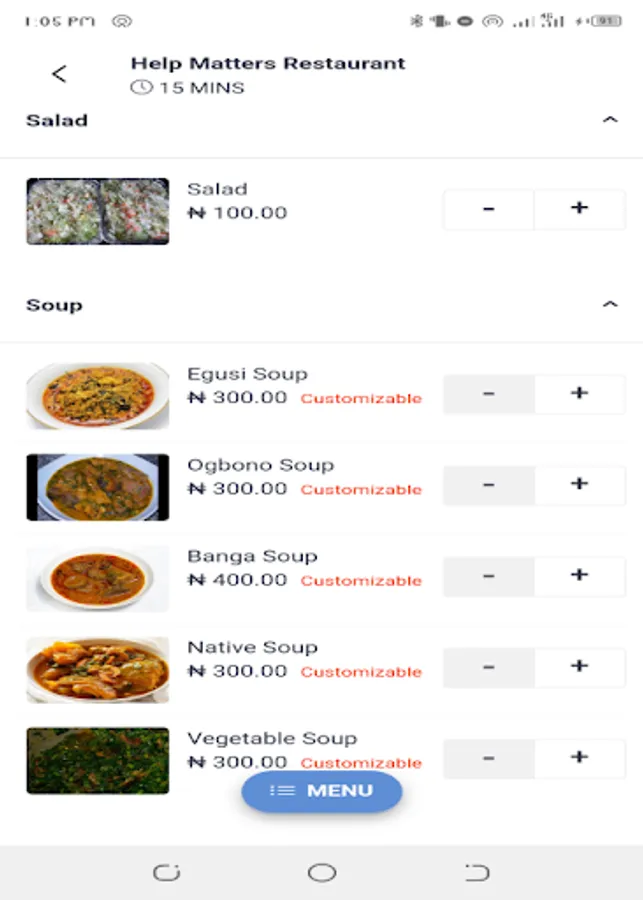Add one Native Soup with plus
Screen dimensions: 643x900
pyautogui.click(x=579, y=667)
